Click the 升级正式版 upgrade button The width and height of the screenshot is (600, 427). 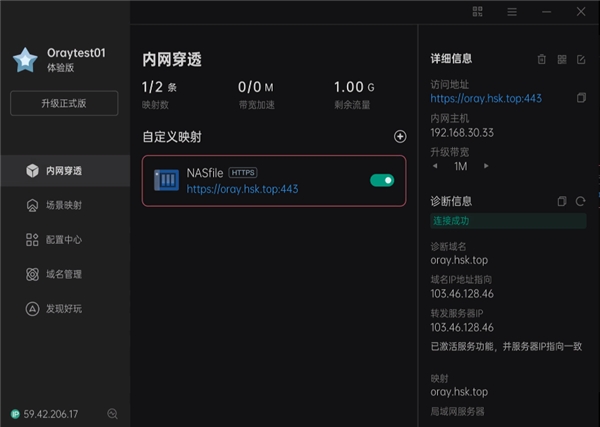click(64, 103)
